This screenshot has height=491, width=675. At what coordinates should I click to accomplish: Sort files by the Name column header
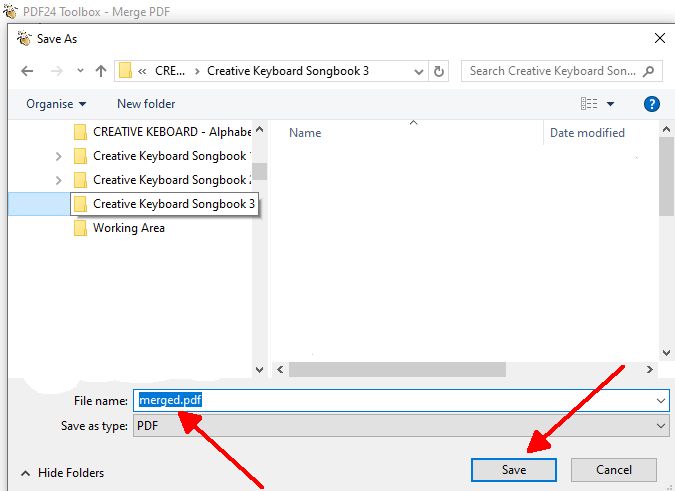pos(305,133)
